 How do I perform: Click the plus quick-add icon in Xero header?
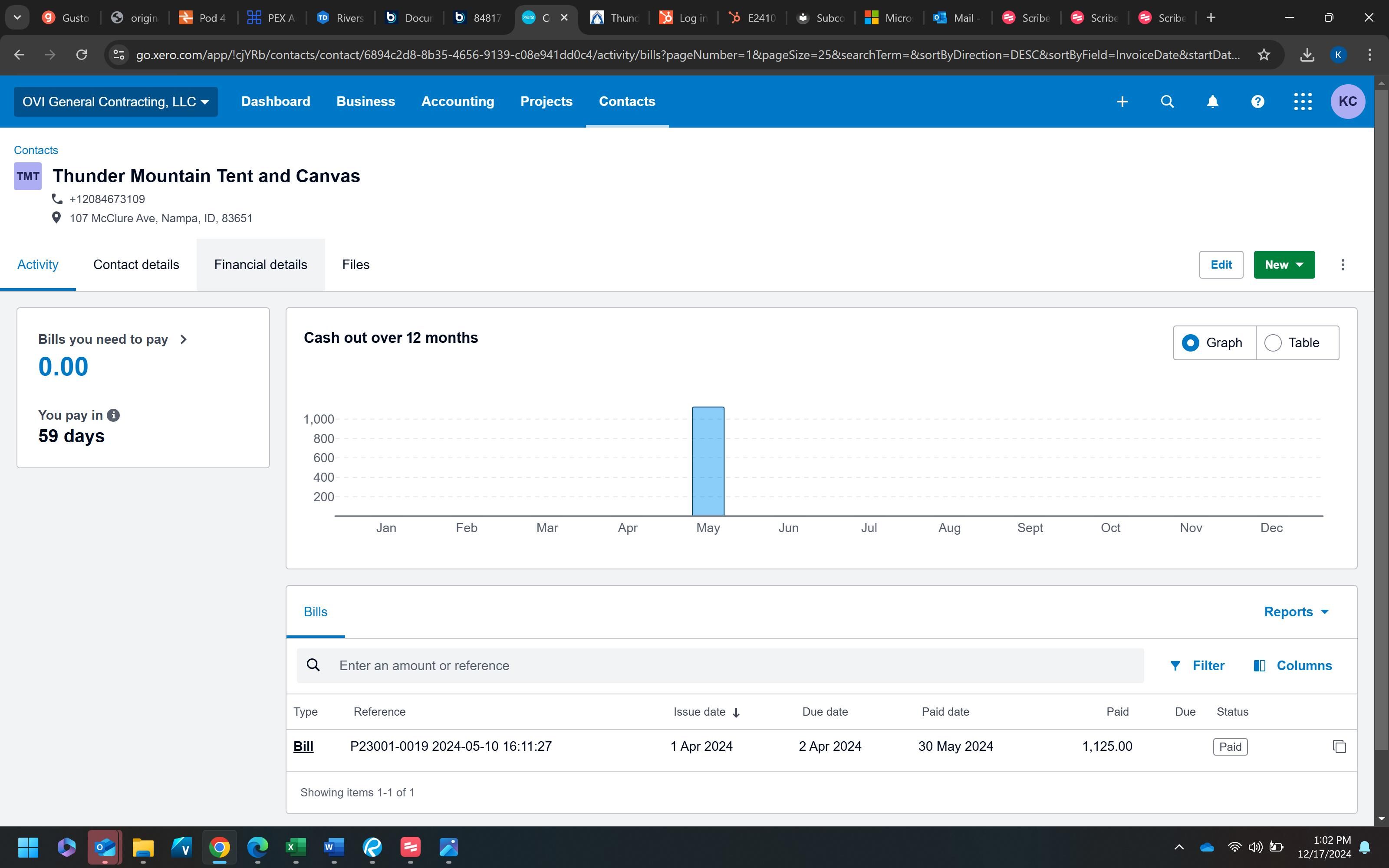[x=1122, y=102]
